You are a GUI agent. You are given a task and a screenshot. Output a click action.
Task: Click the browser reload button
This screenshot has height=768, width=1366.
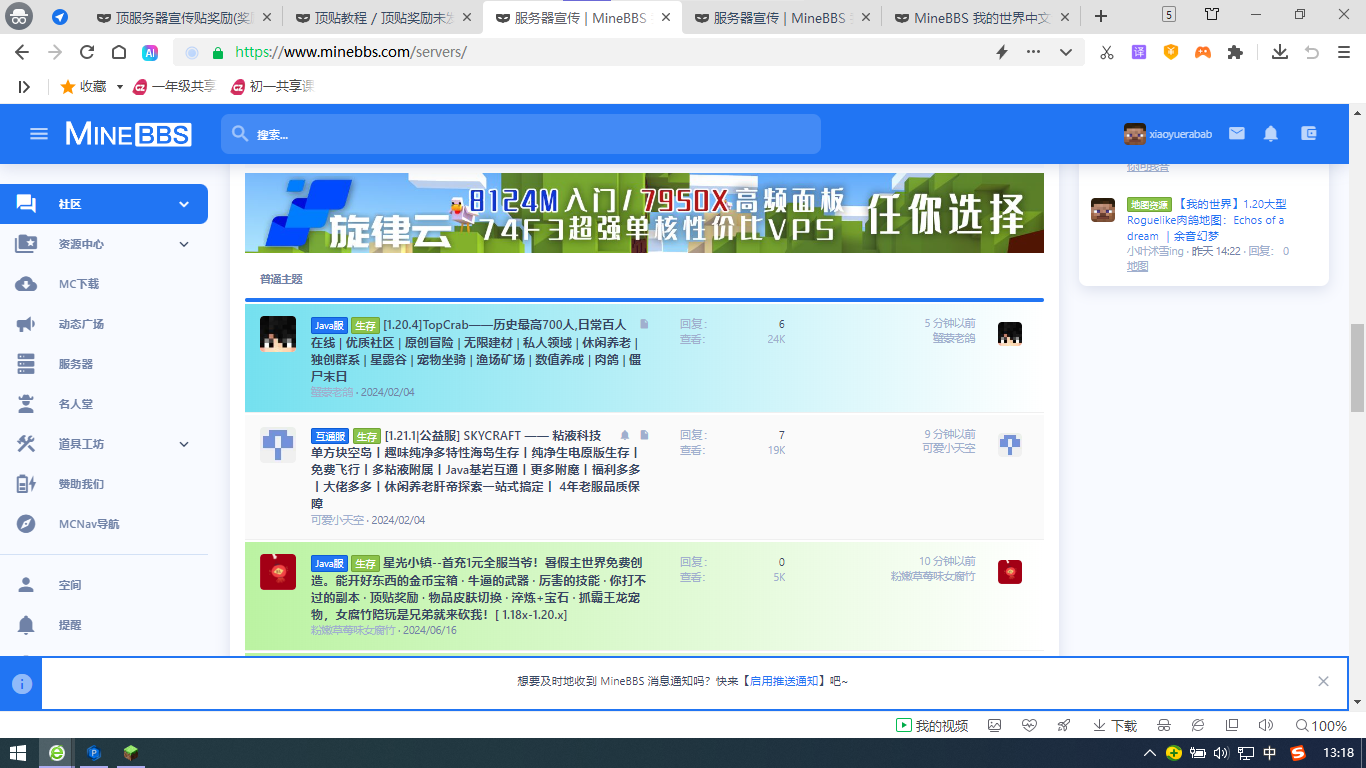click(87, 52)
